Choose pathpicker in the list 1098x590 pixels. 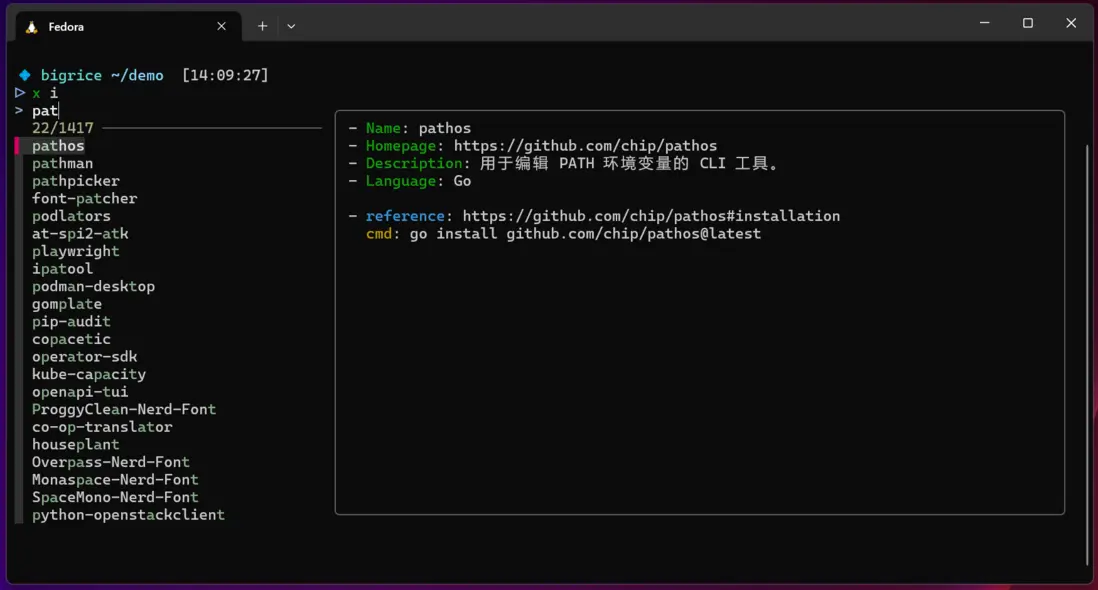[75, 181]
